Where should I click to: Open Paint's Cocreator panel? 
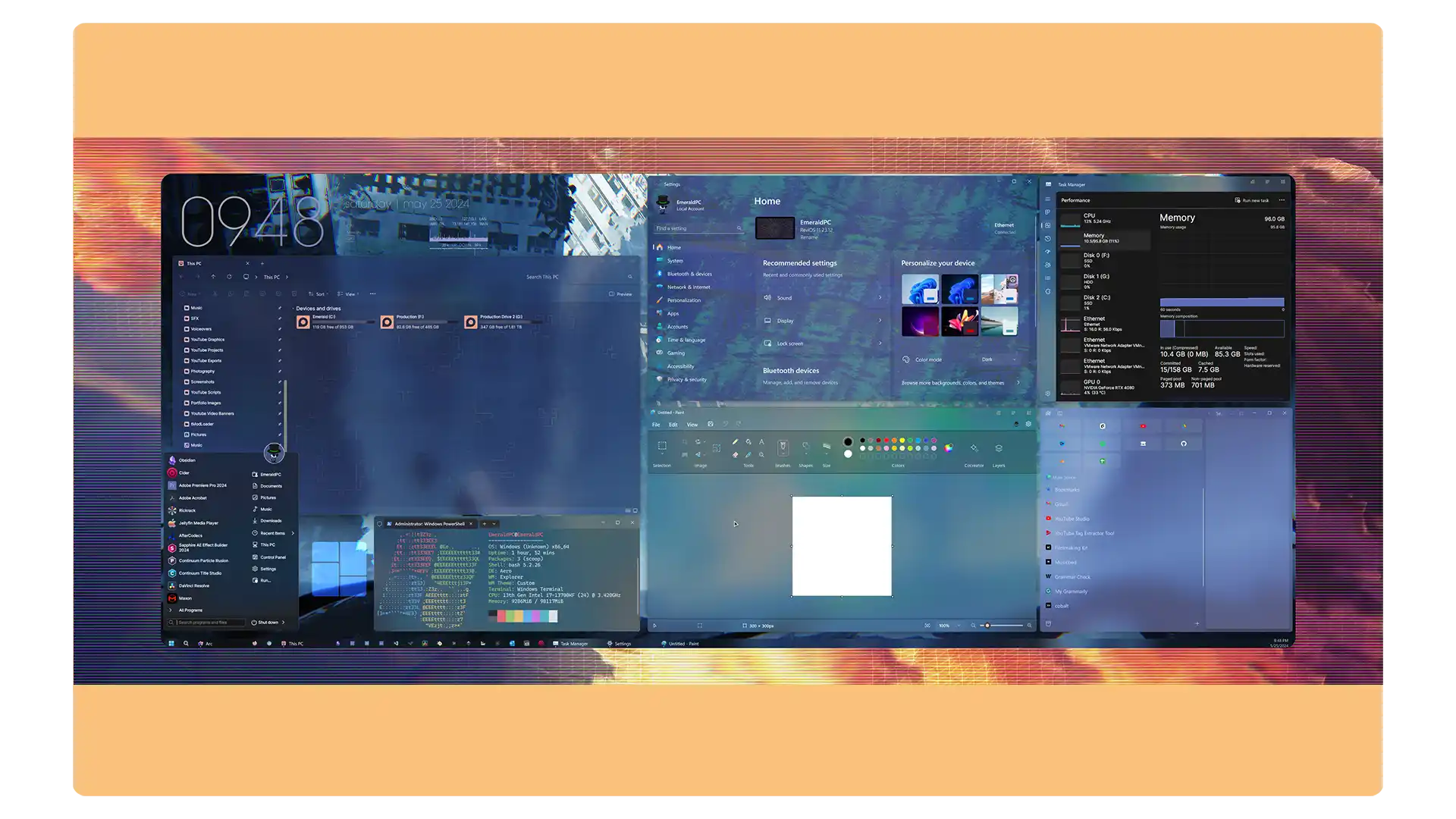pos(974,448)
